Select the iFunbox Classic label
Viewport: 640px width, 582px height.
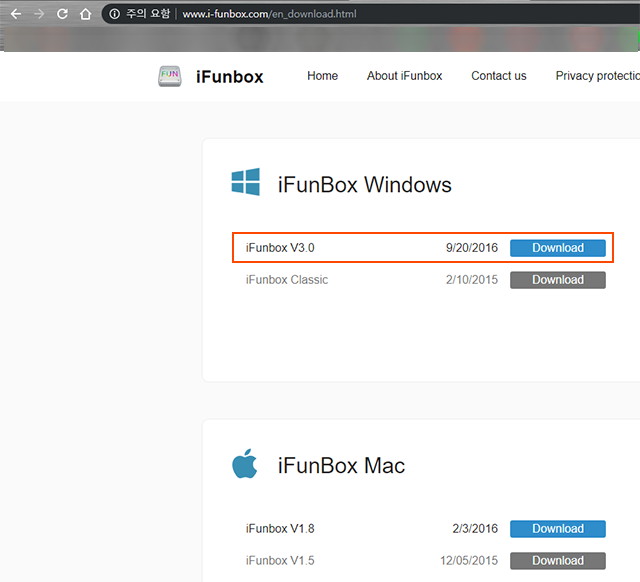pos(287,280)
